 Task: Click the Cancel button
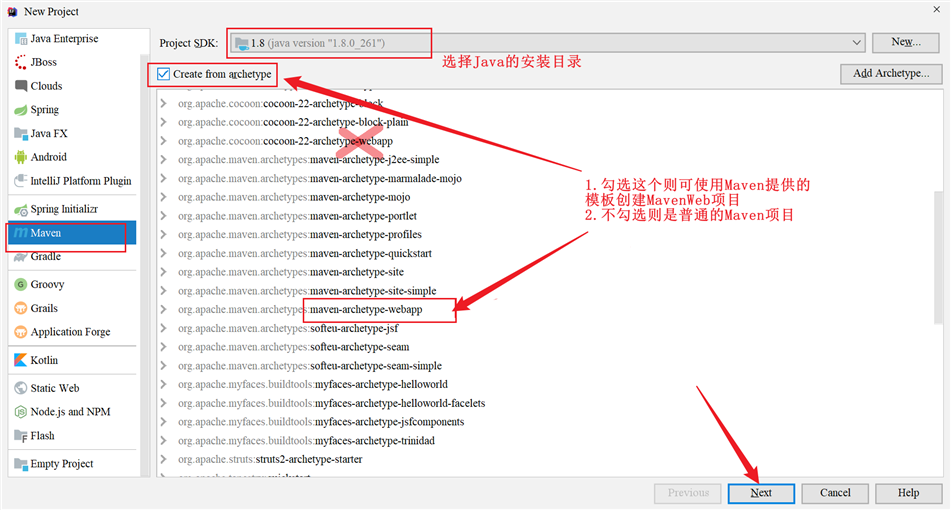835,493
